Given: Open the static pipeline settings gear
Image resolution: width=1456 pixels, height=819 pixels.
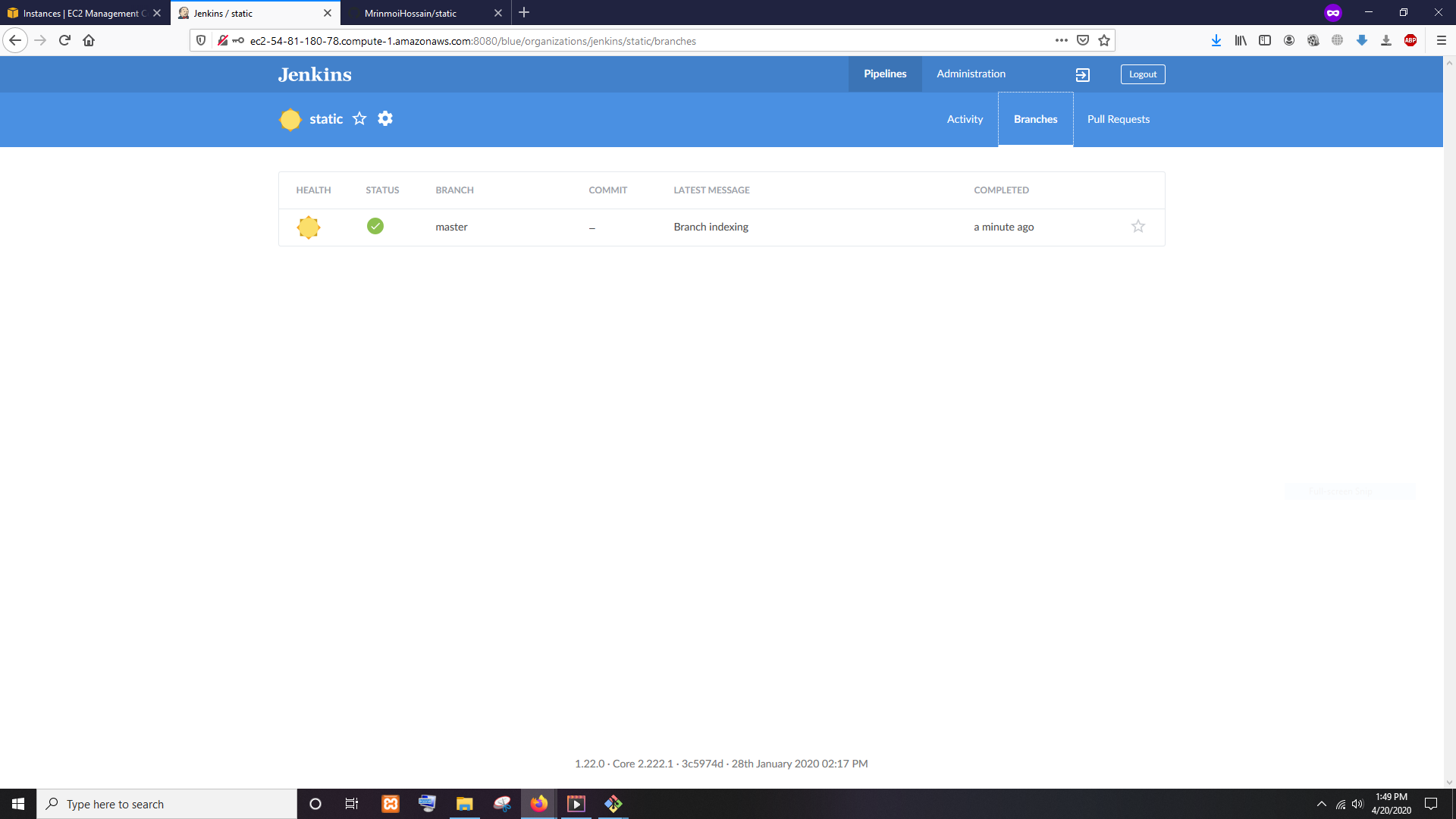Looking at the screenshot, I should point(385,119).
